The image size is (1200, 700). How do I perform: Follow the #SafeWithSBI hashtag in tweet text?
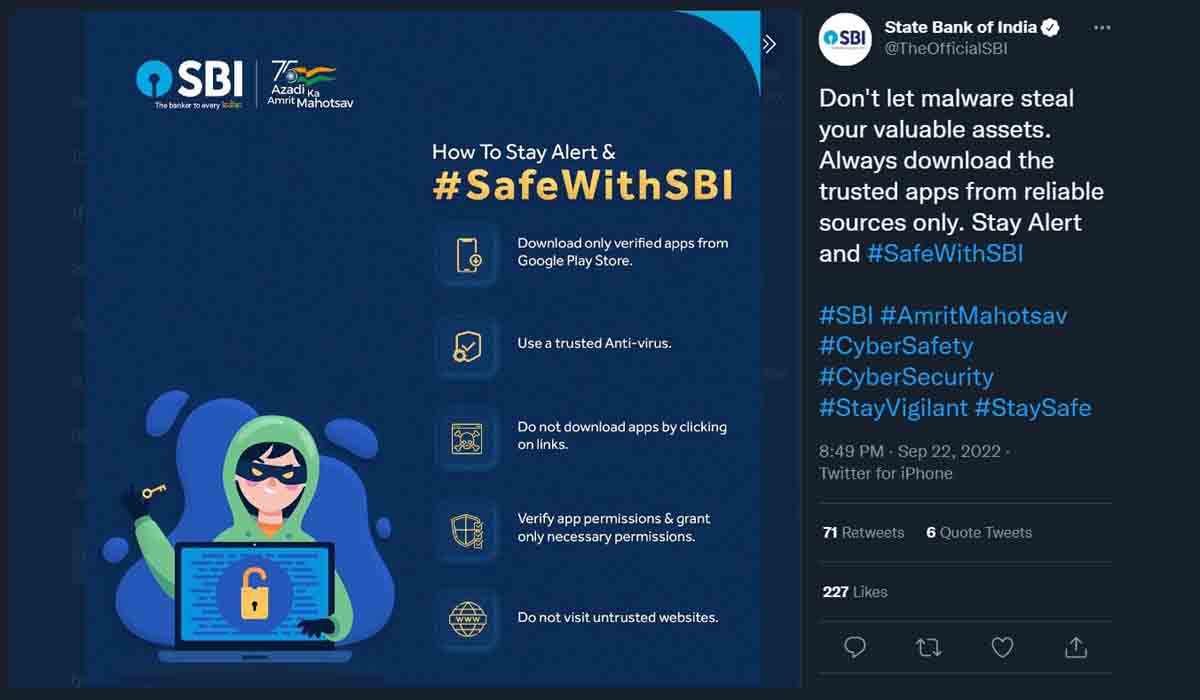pyautogui.click(x=945, y=253)
